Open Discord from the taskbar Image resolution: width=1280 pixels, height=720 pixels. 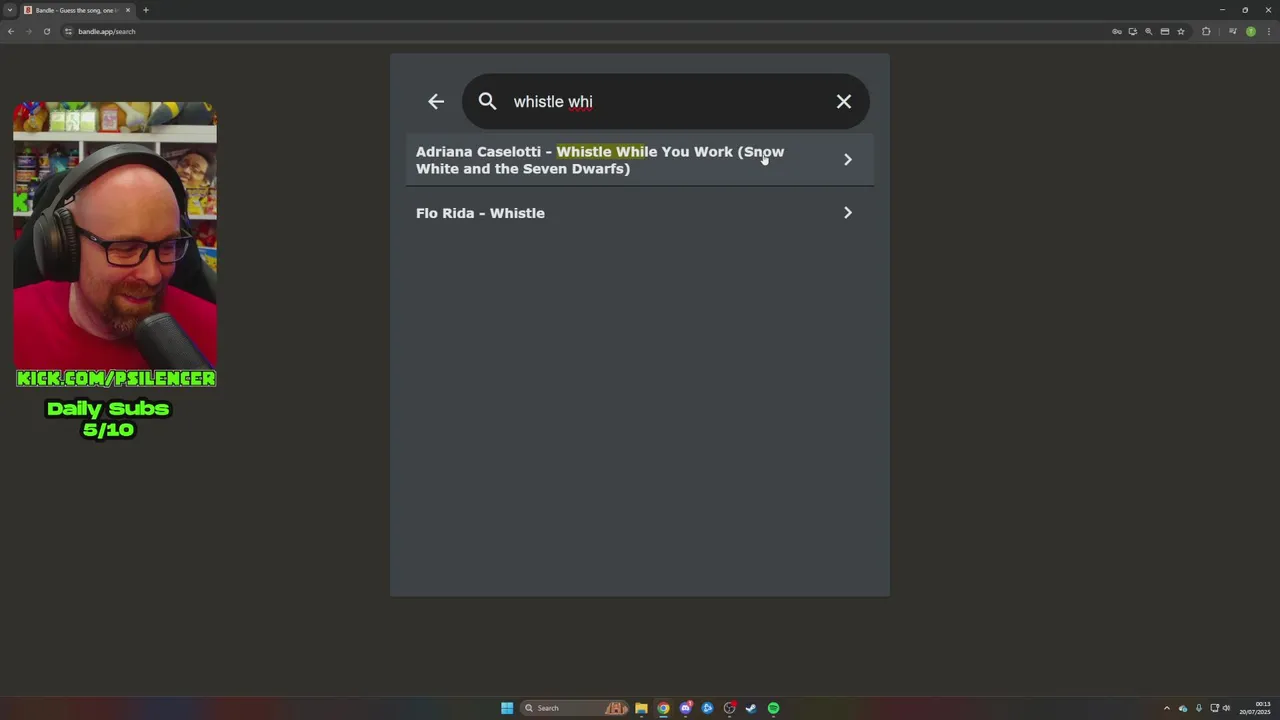[x=685, y=708]
